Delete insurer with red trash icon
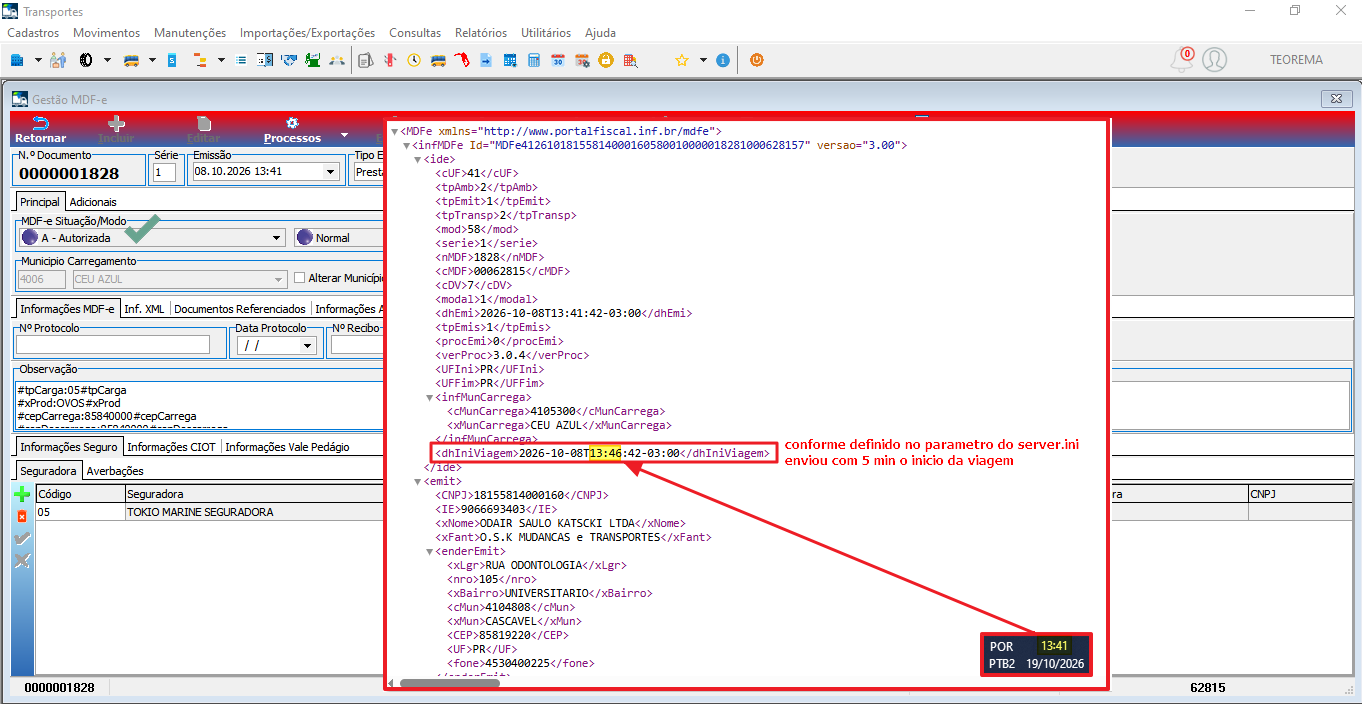 [22, 516]
